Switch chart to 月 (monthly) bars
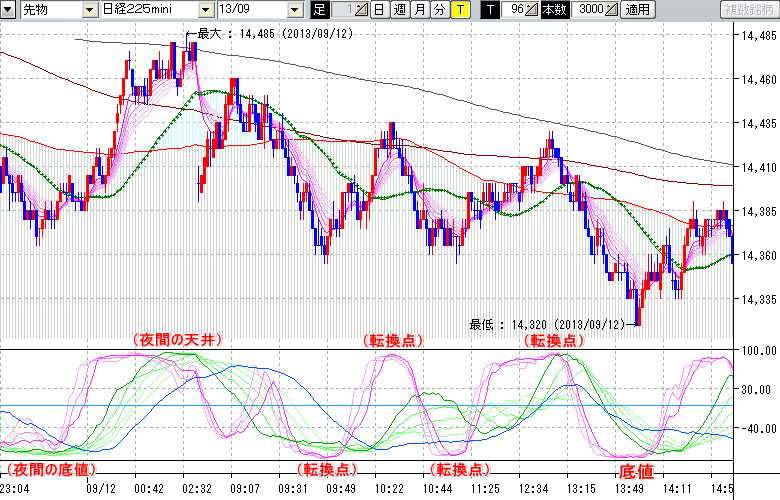This screenshot has width=780, height=500. [x=419, y=10]
